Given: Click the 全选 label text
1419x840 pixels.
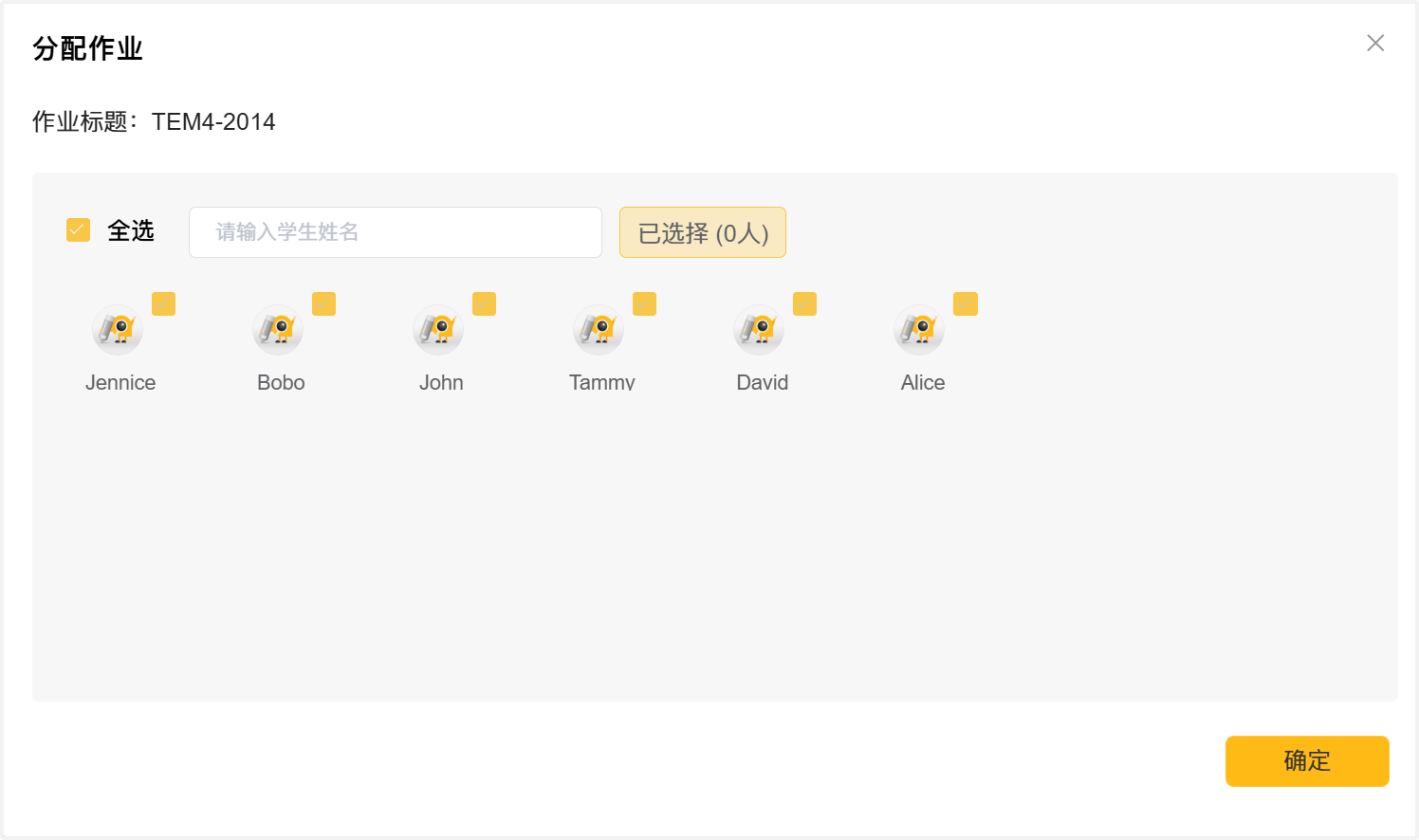Looking at the screenshot, I should tap(131, 230).
